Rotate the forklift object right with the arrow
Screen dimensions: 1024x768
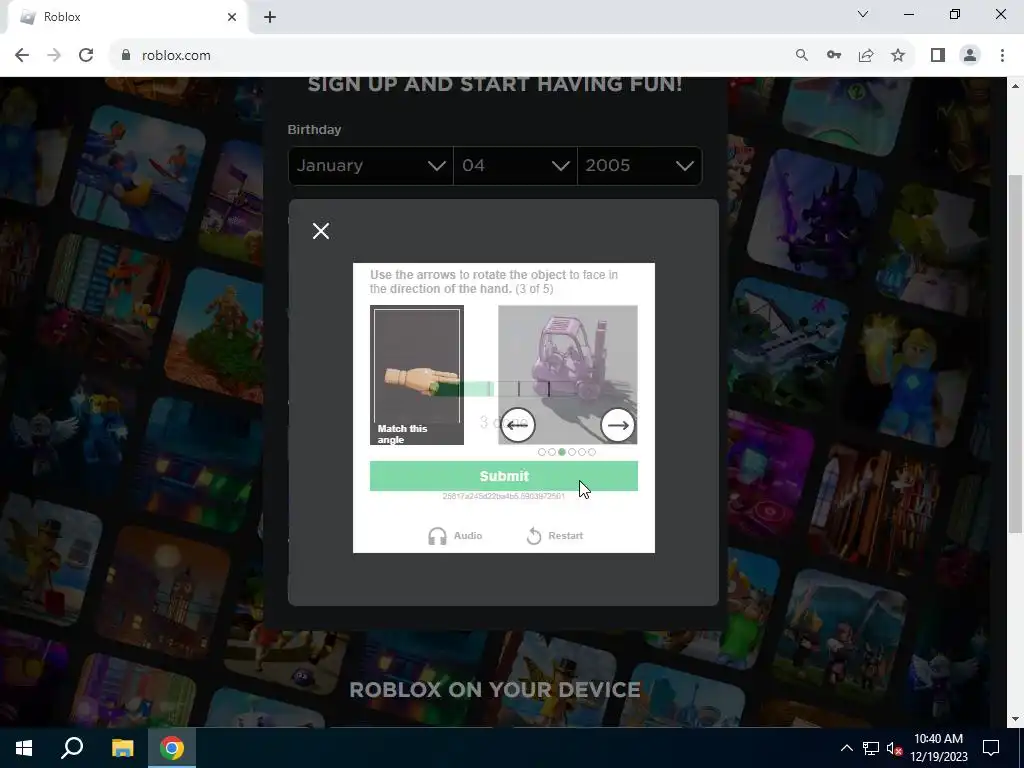617,425
